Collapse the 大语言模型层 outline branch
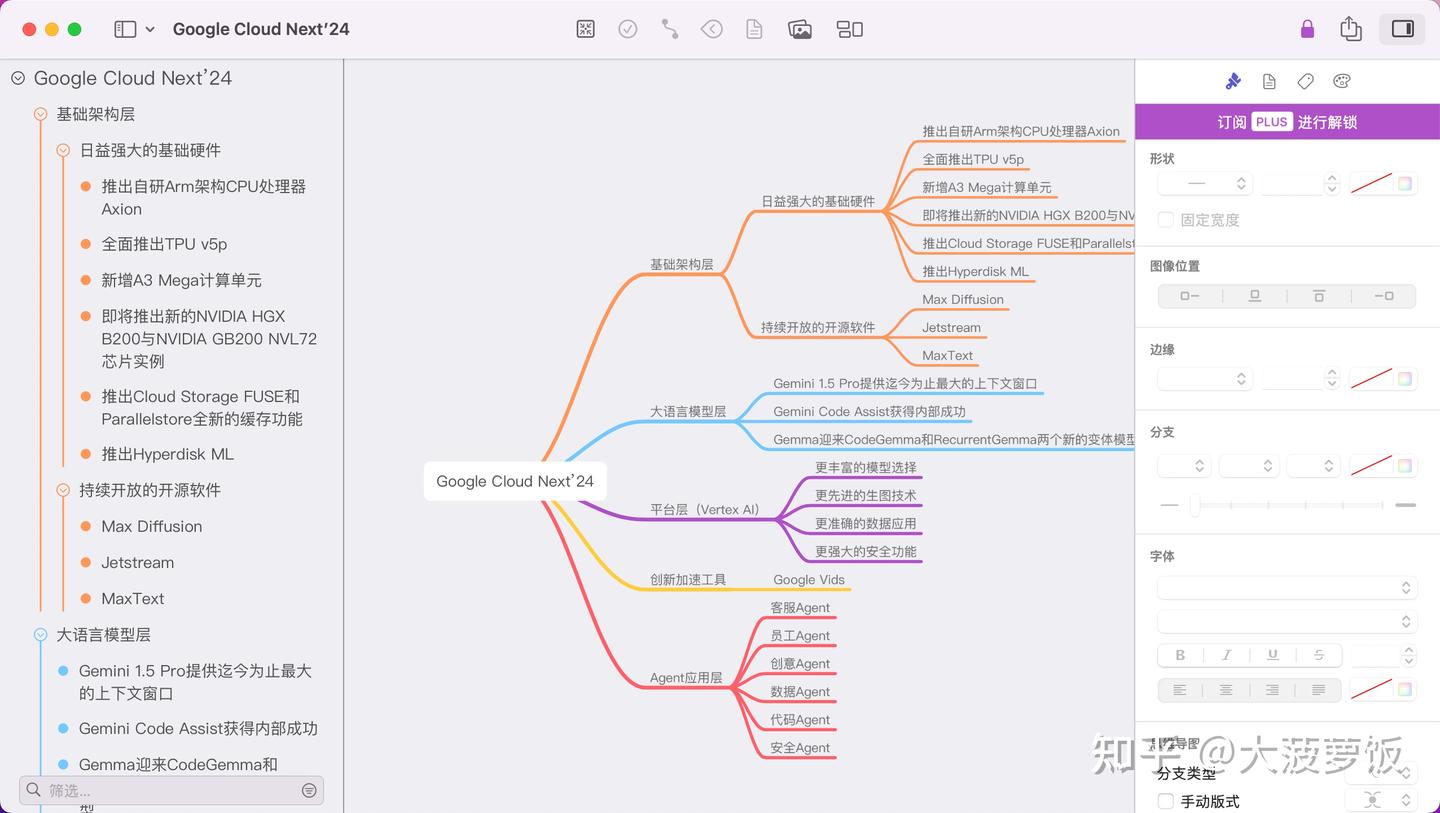1440x813 pixels. pos(39,634)
